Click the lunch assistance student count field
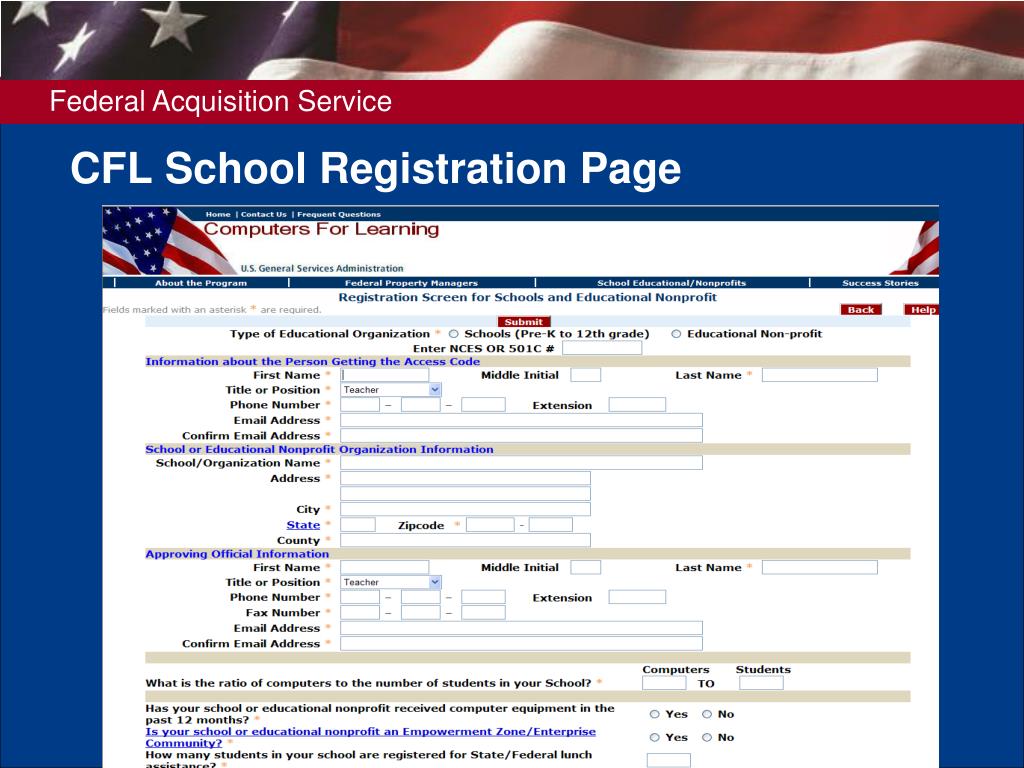This screenshot has height=768, width=1024. point(669,760)
